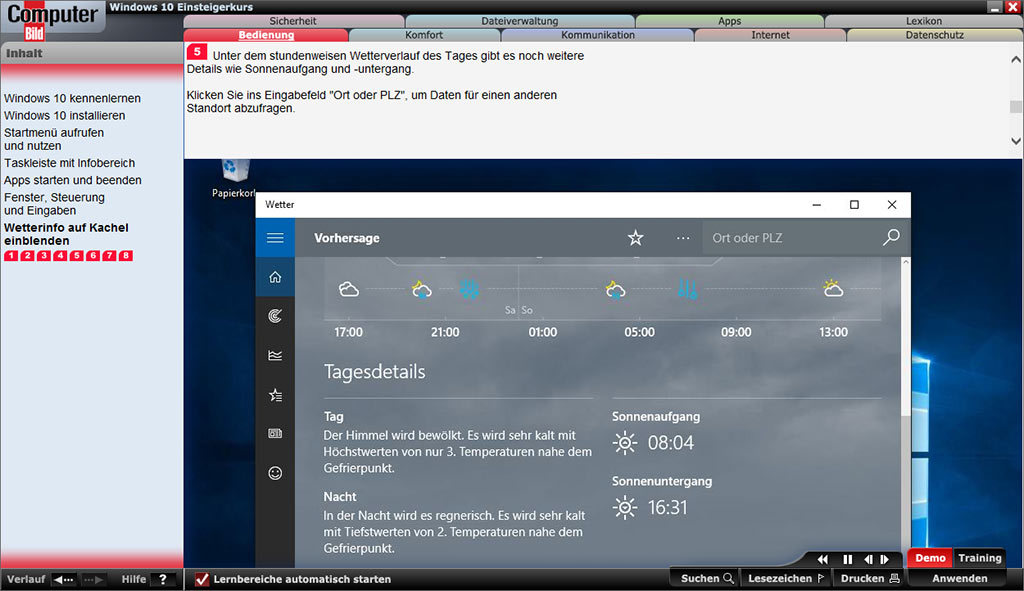Screen dimensions: 1024x591
Task: Open the Suchen search function
Action: (x=707, y=579)
